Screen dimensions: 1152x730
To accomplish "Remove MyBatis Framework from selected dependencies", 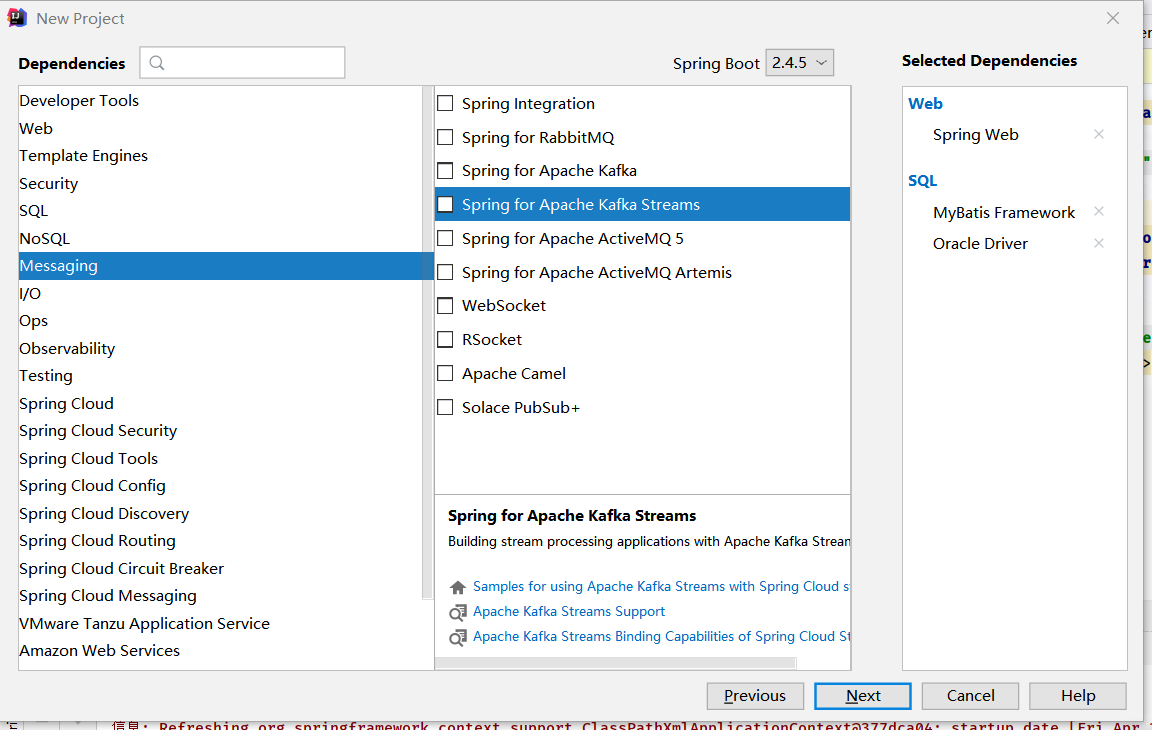I will tap(1098, 212).
